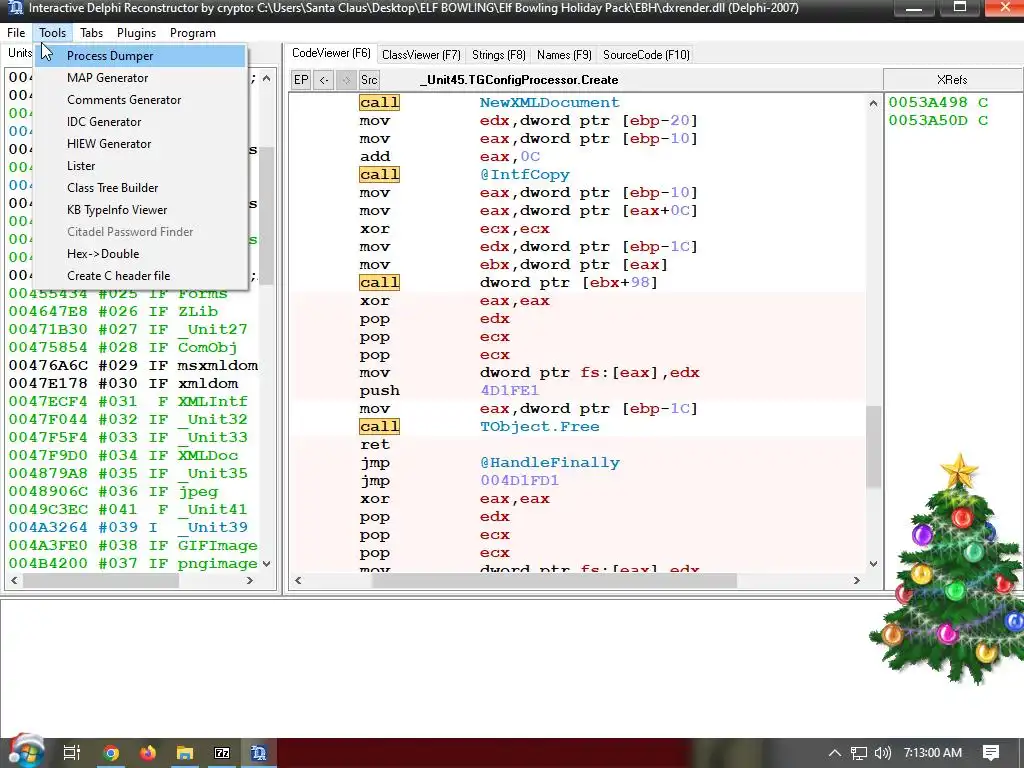
Task: Click the @HandleFinally jump target
Action: pos(550,462)
